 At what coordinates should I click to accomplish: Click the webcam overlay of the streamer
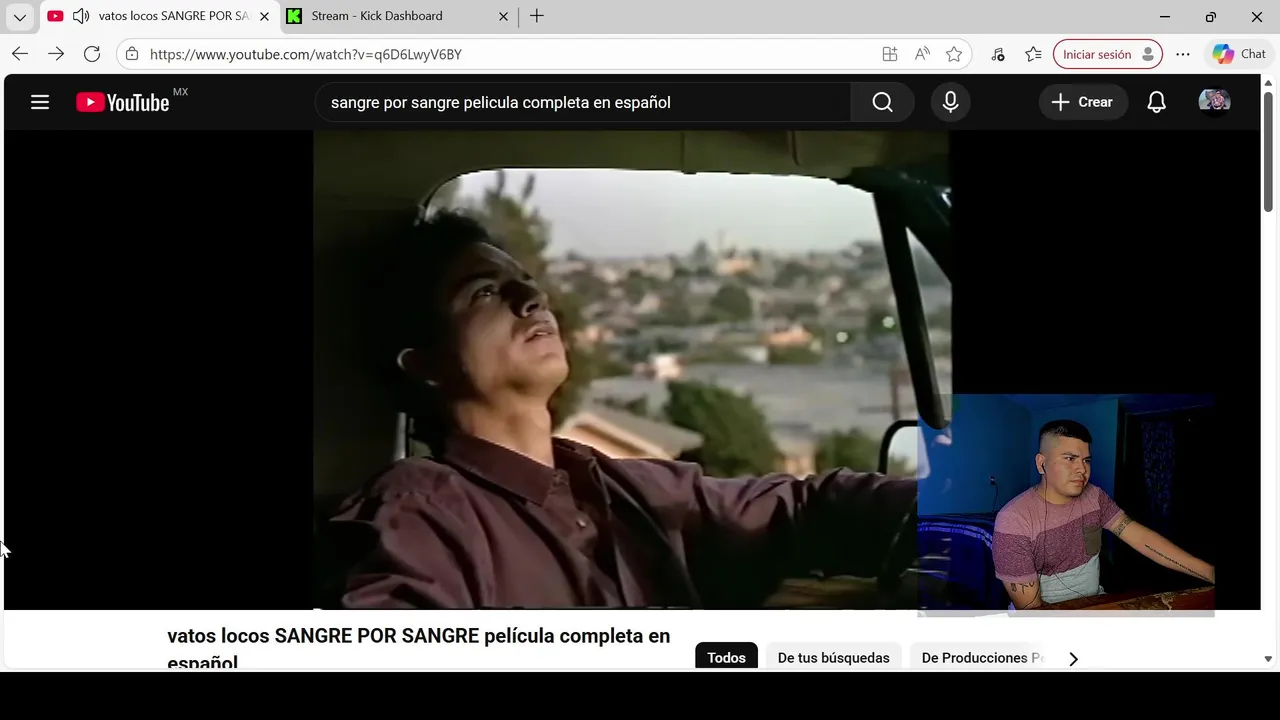pyautogui.click(x=1066, y=504)
